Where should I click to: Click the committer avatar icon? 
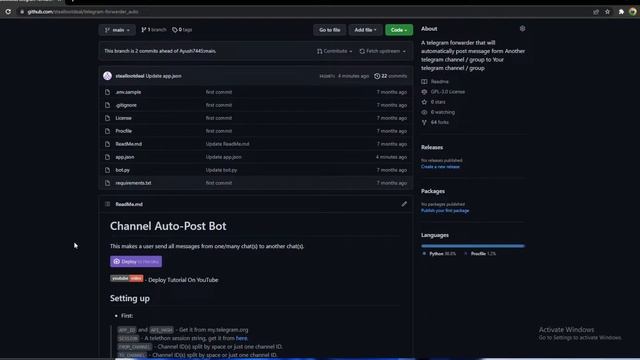coord(107,76)
